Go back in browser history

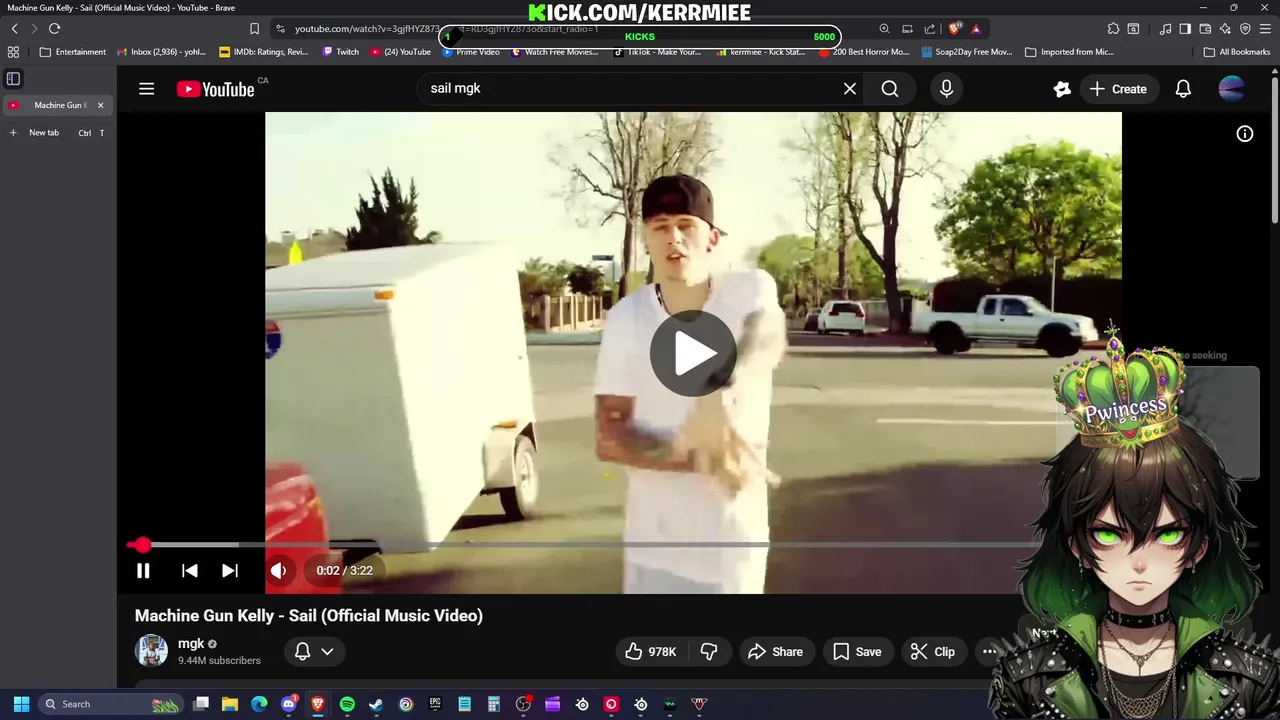click(14, 29)
